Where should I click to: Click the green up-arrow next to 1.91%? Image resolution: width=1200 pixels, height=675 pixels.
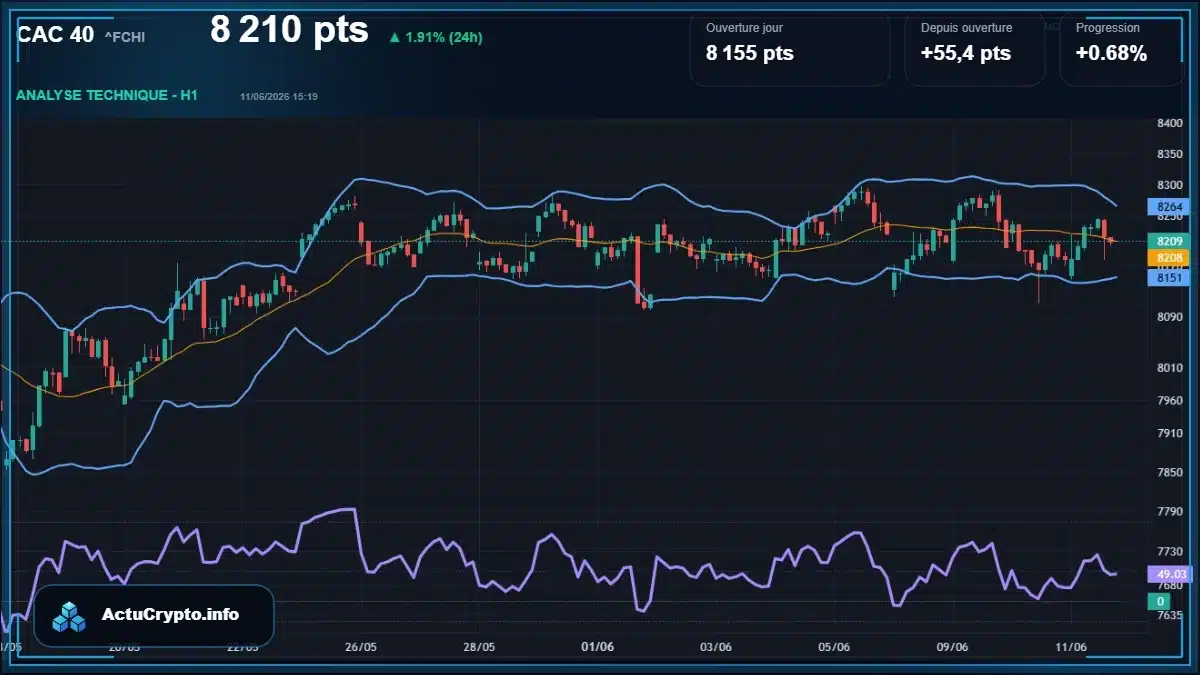pyautogui.click(x=395, y=38)
